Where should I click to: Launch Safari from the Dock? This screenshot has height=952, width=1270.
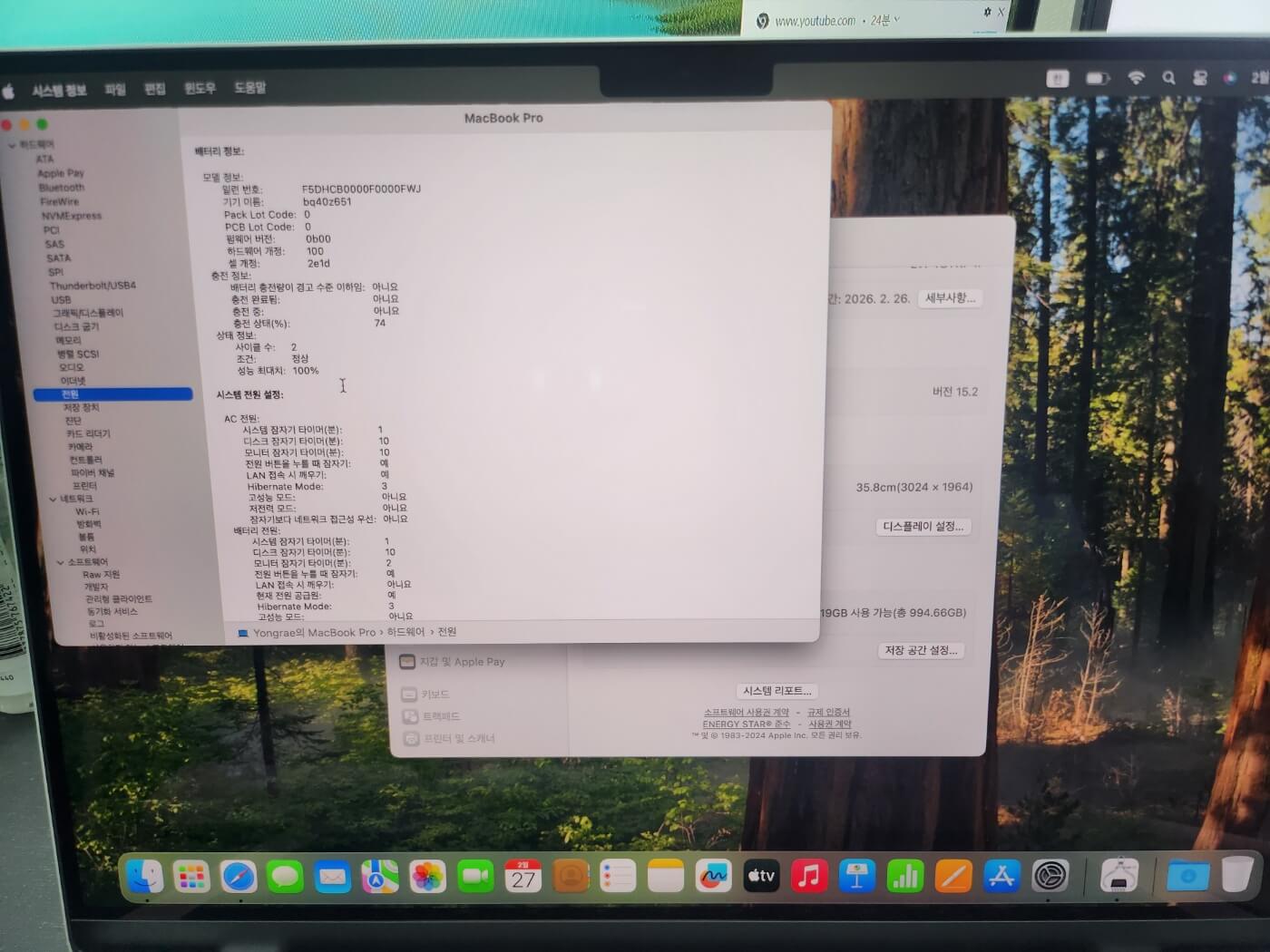(x=239, y=877)
